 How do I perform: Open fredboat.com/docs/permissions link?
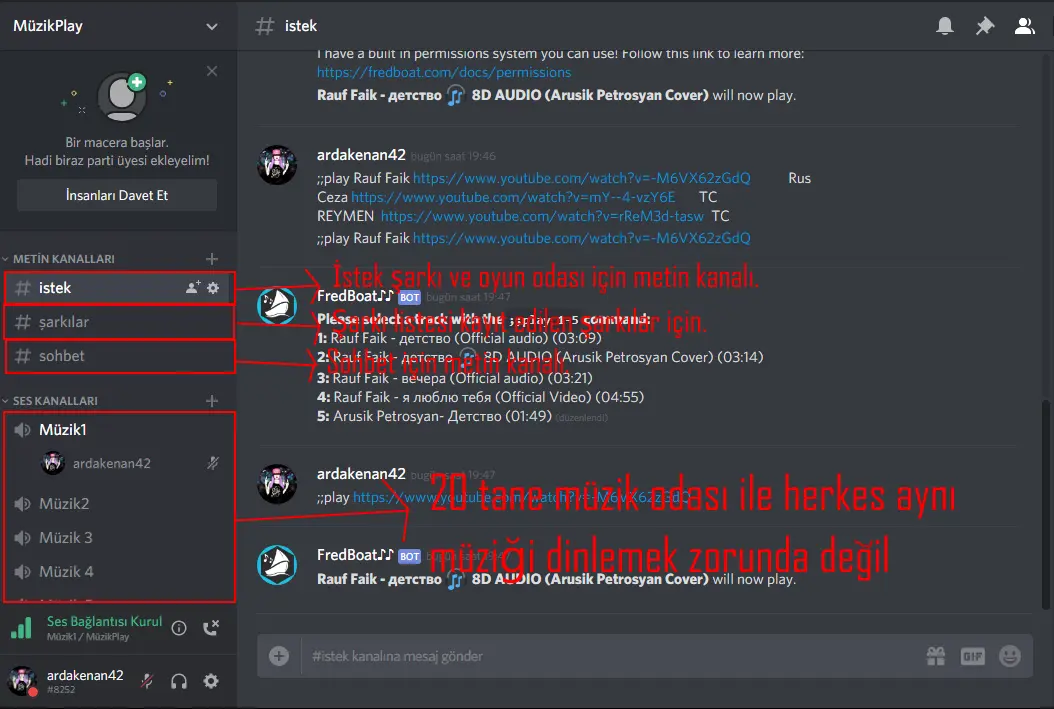tap(444, 72)
